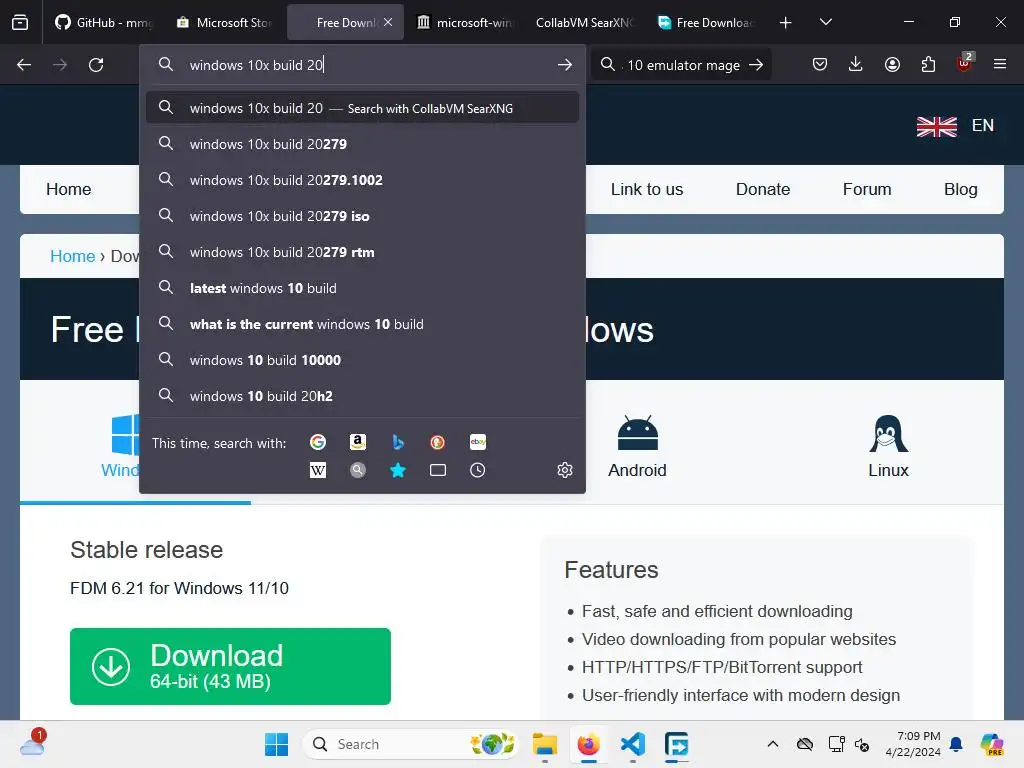Click Home in site navigation
The width and height of the screenshot is (1024, 768).
(x=69, y=189)
